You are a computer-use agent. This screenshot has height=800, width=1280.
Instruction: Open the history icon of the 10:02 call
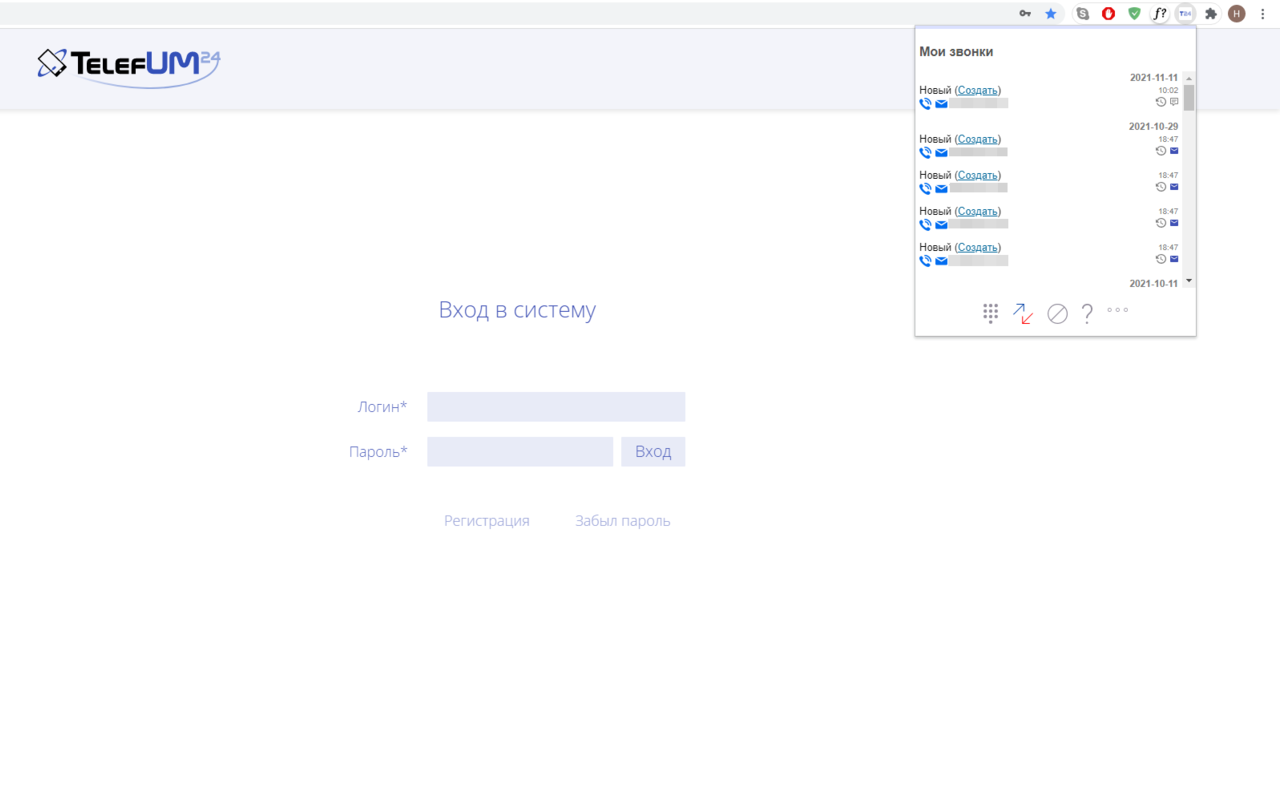click(1161, 102)
